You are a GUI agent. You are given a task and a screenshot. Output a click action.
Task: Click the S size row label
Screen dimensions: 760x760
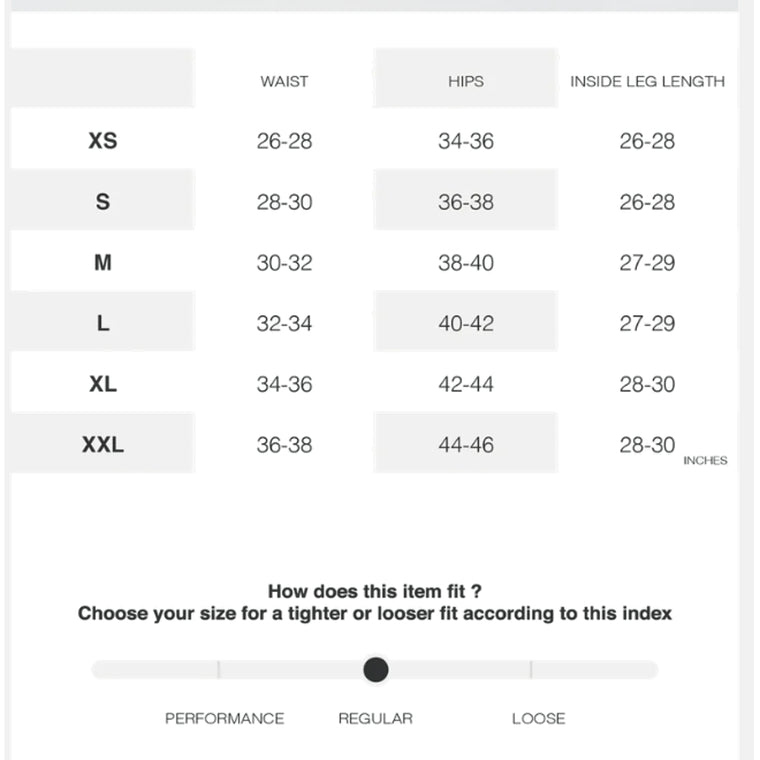point(103,202)
